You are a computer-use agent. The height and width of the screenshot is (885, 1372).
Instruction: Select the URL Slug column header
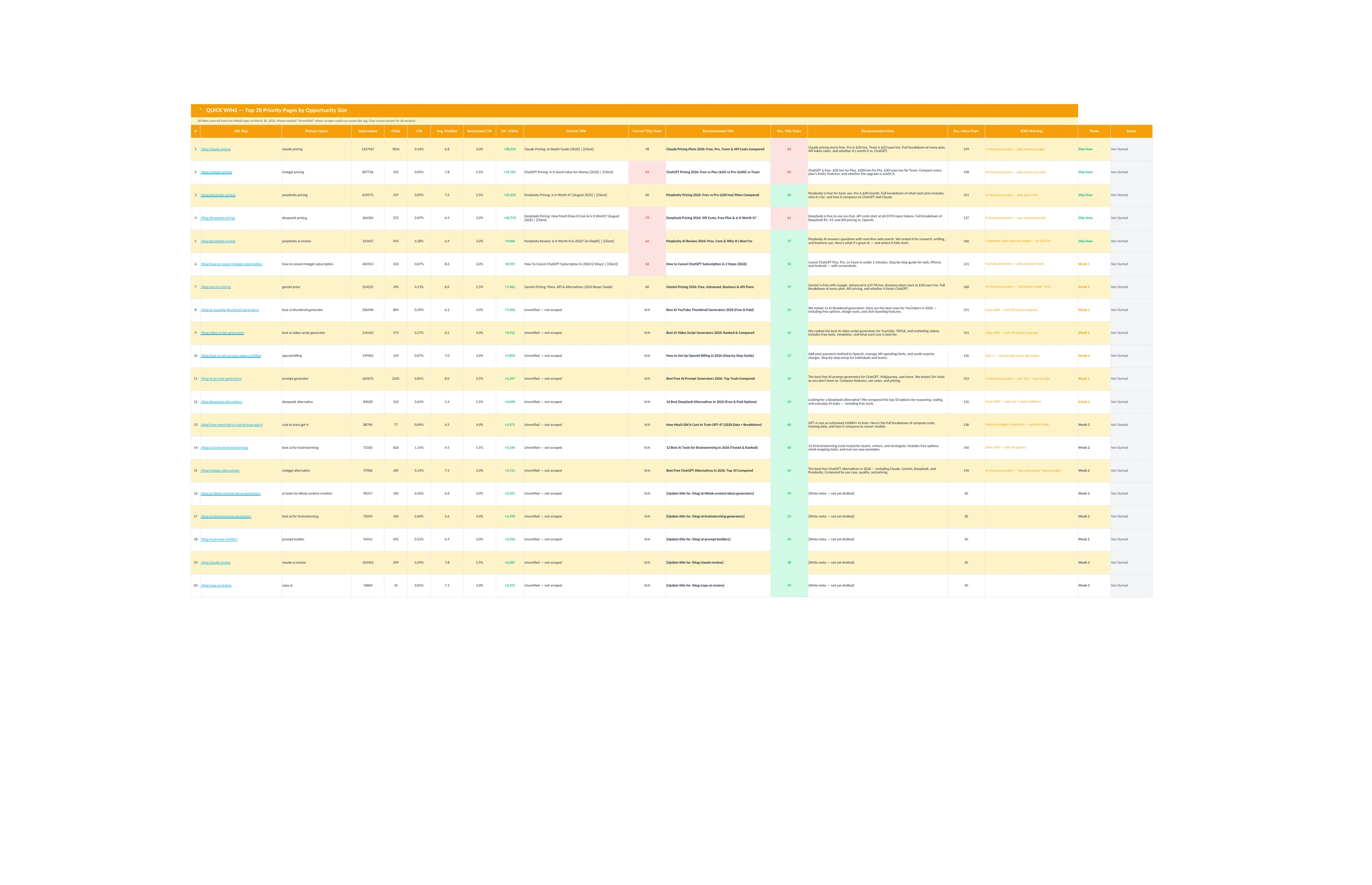click(x=240, y=131)
